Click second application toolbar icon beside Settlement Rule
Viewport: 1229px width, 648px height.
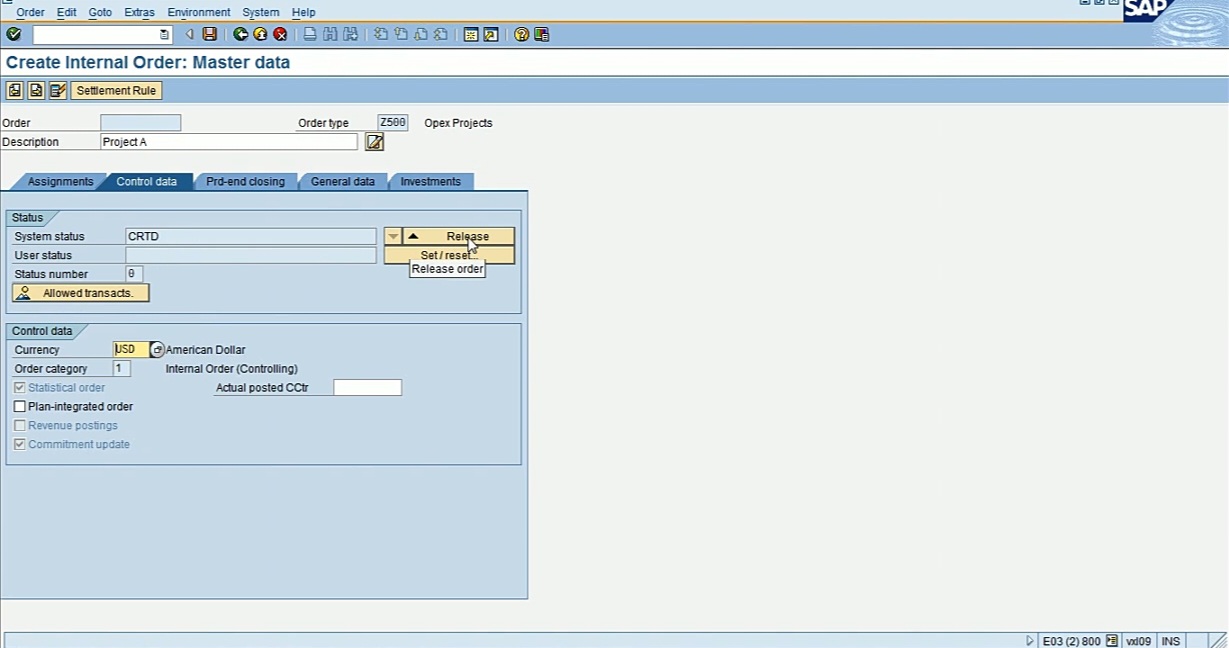point(36,90)
